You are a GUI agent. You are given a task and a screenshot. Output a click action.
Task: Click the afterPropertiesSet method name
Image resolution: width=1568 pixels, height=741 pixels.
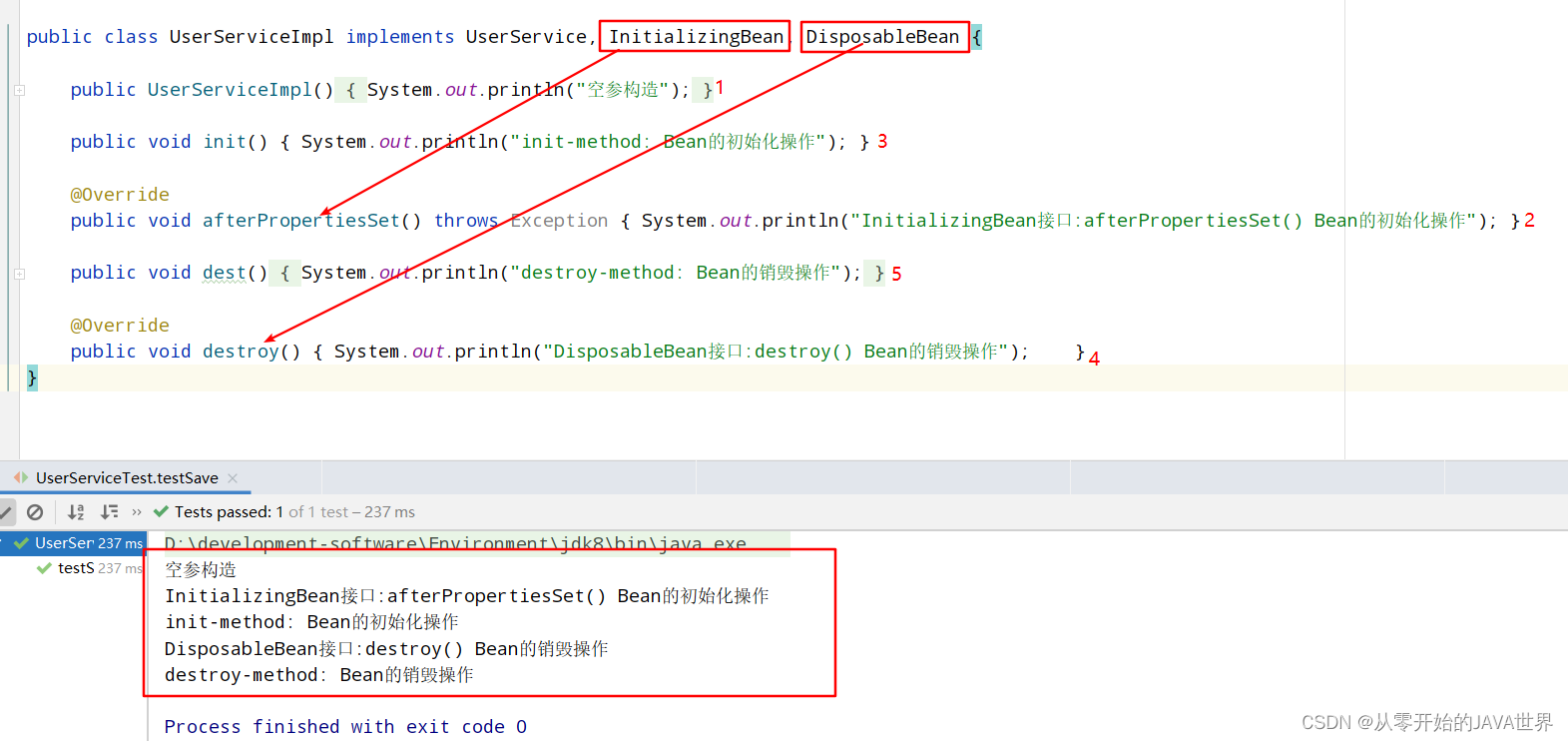[301, 221]
